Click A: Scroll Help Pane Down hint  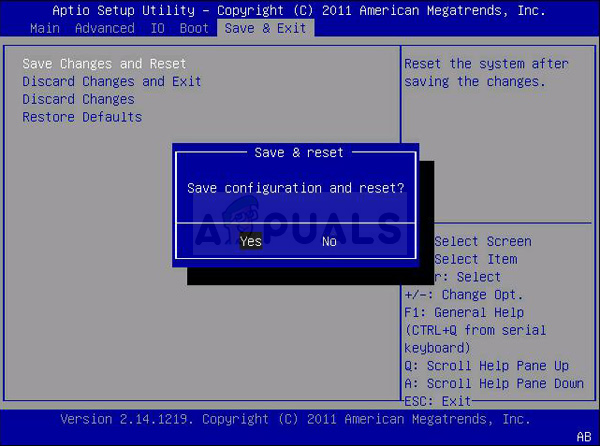click(494, 383)
